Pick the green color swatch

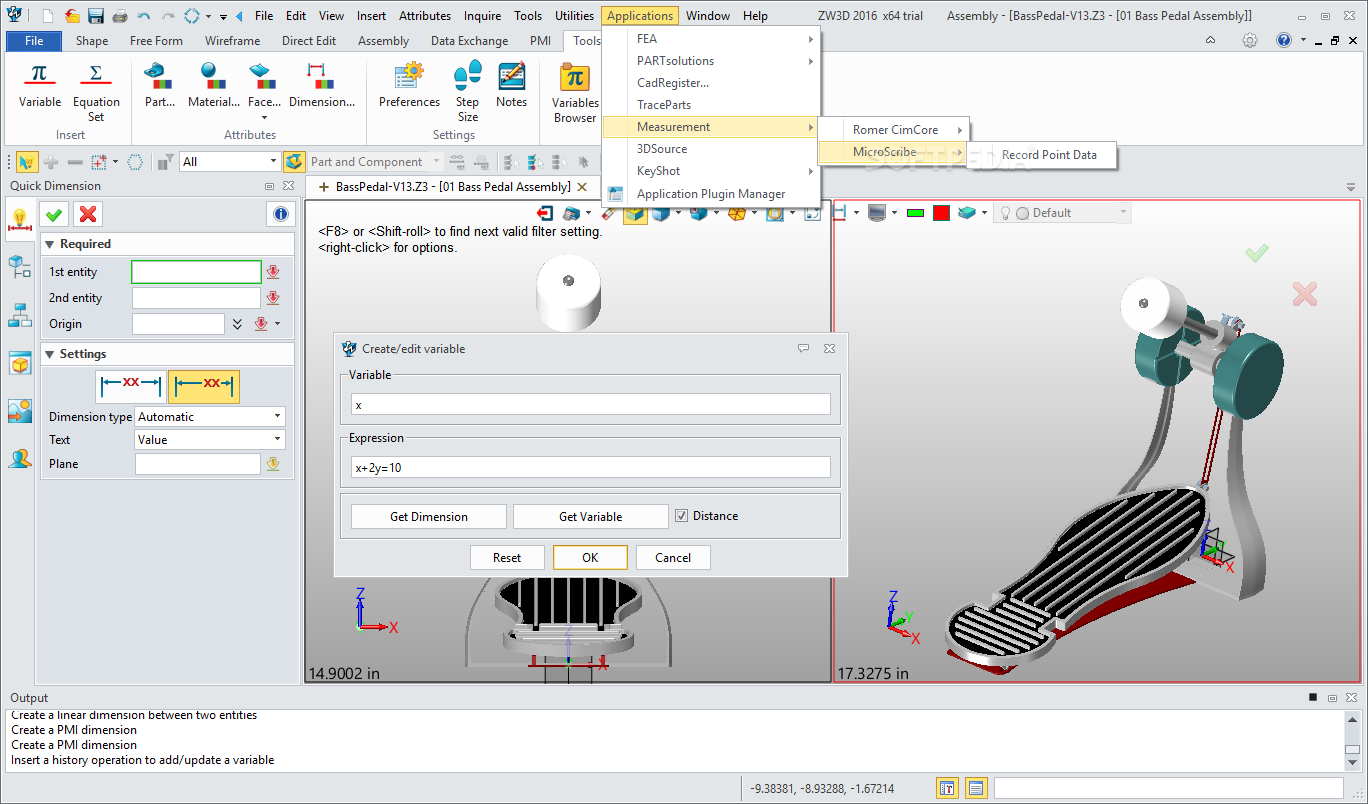[915, 213]
